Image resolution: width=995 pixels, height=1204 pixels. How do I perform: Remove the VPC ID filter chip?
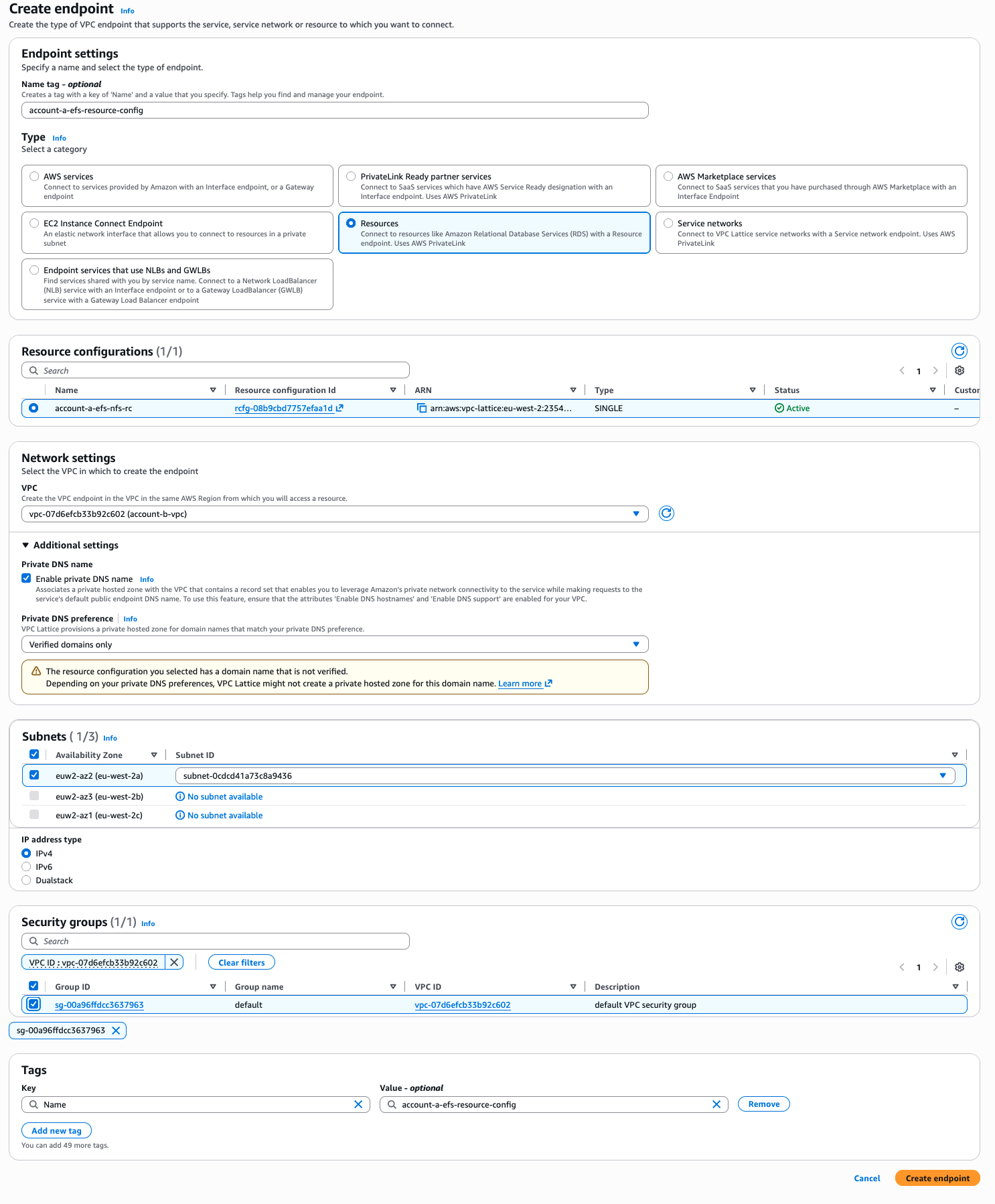pos(174,962)
